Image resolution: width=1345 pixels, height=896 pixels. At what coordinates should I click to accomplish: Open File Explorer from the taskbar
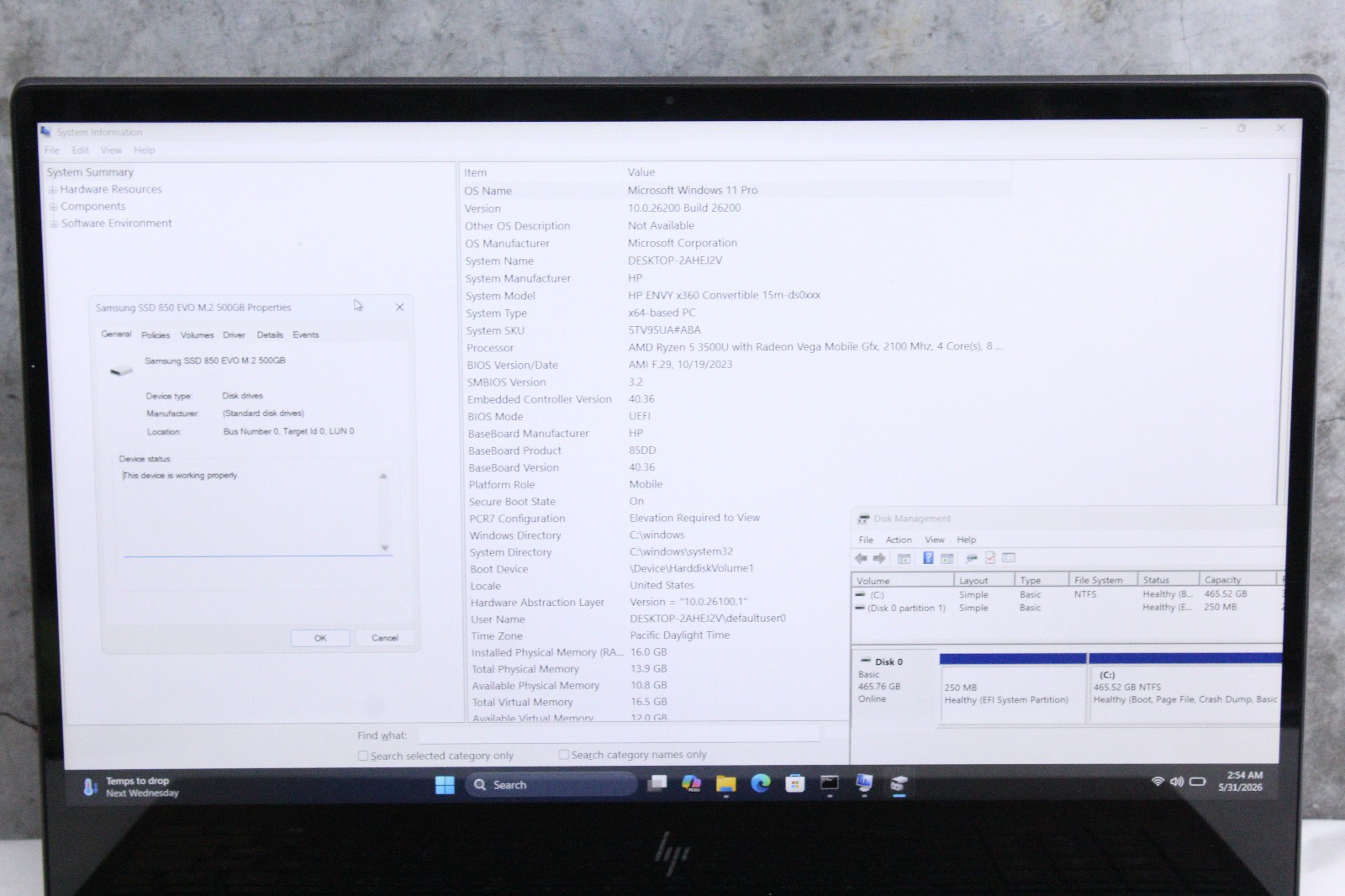click(x=726, y=784)
